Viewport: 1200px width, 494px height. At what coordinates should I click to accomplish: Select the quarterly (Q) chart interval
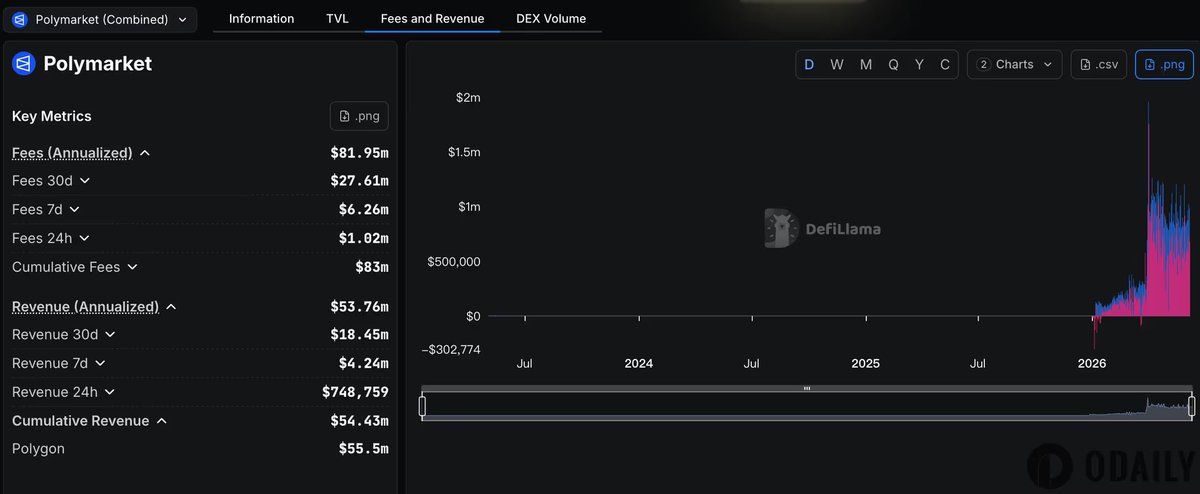(x=893, y=65)
